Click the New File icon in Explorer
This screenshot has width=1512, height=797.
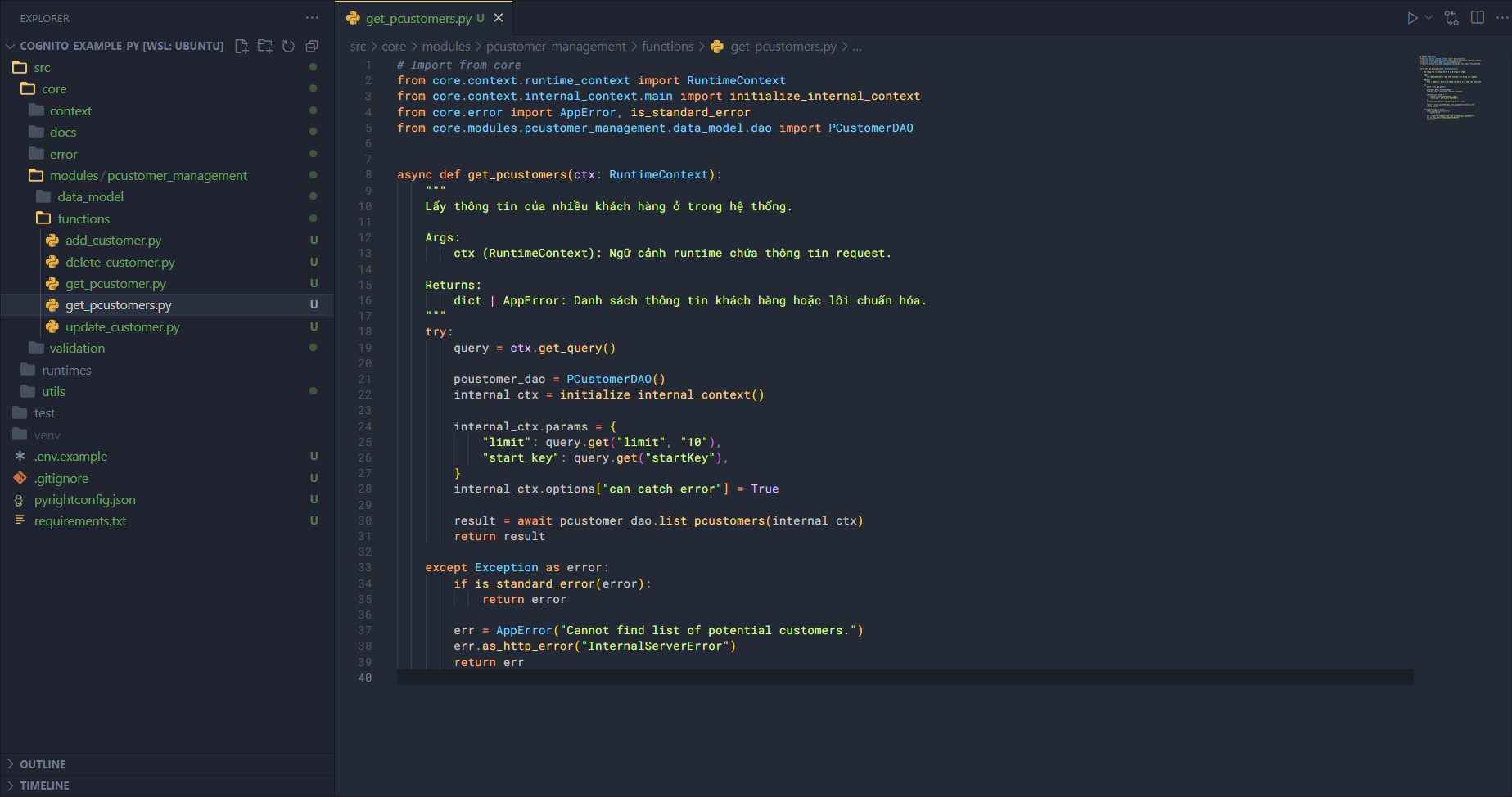241,46
